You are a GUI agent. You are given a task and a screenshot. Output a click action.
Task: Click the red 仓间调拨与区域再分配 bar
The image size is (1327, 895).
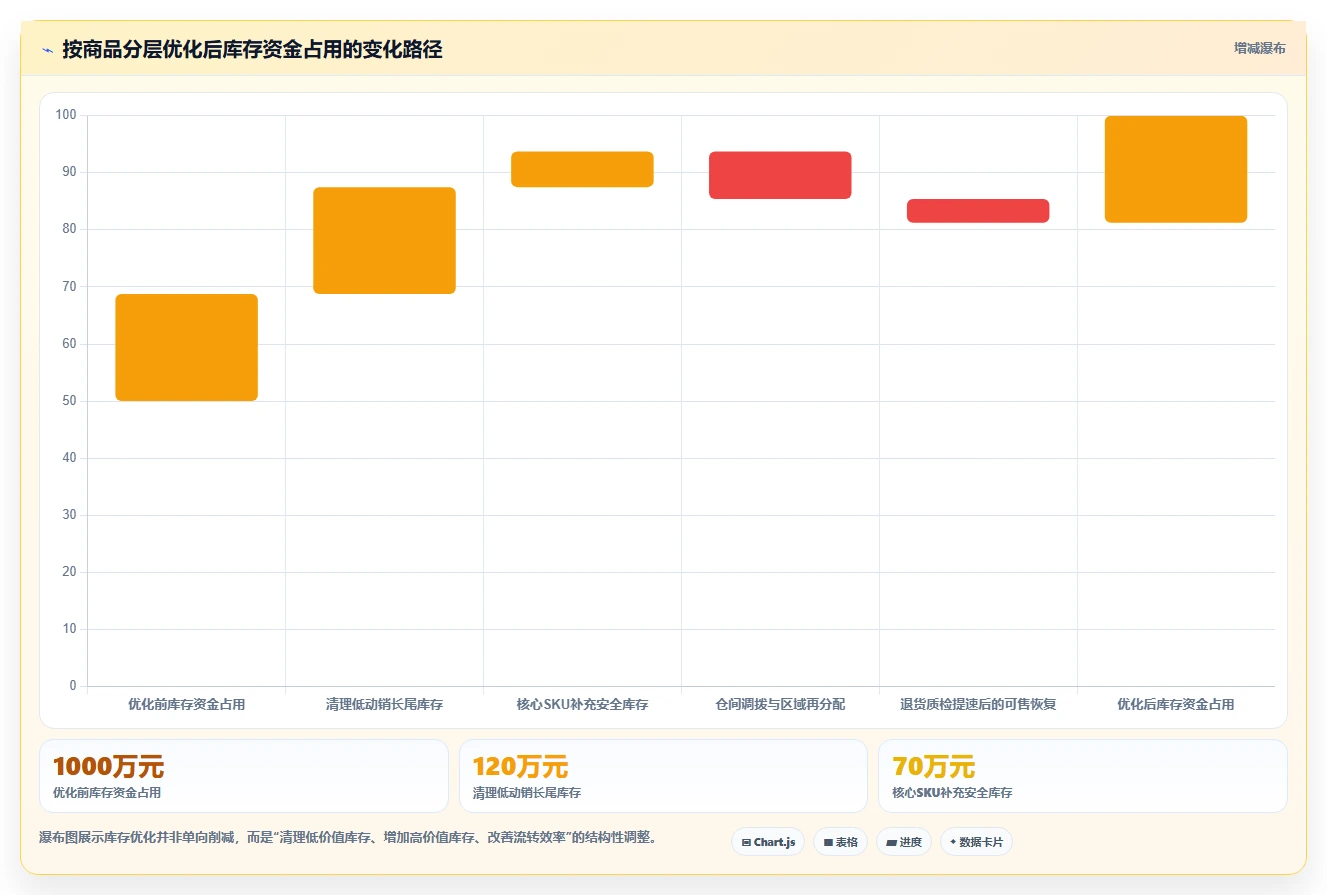pos(780,175)
